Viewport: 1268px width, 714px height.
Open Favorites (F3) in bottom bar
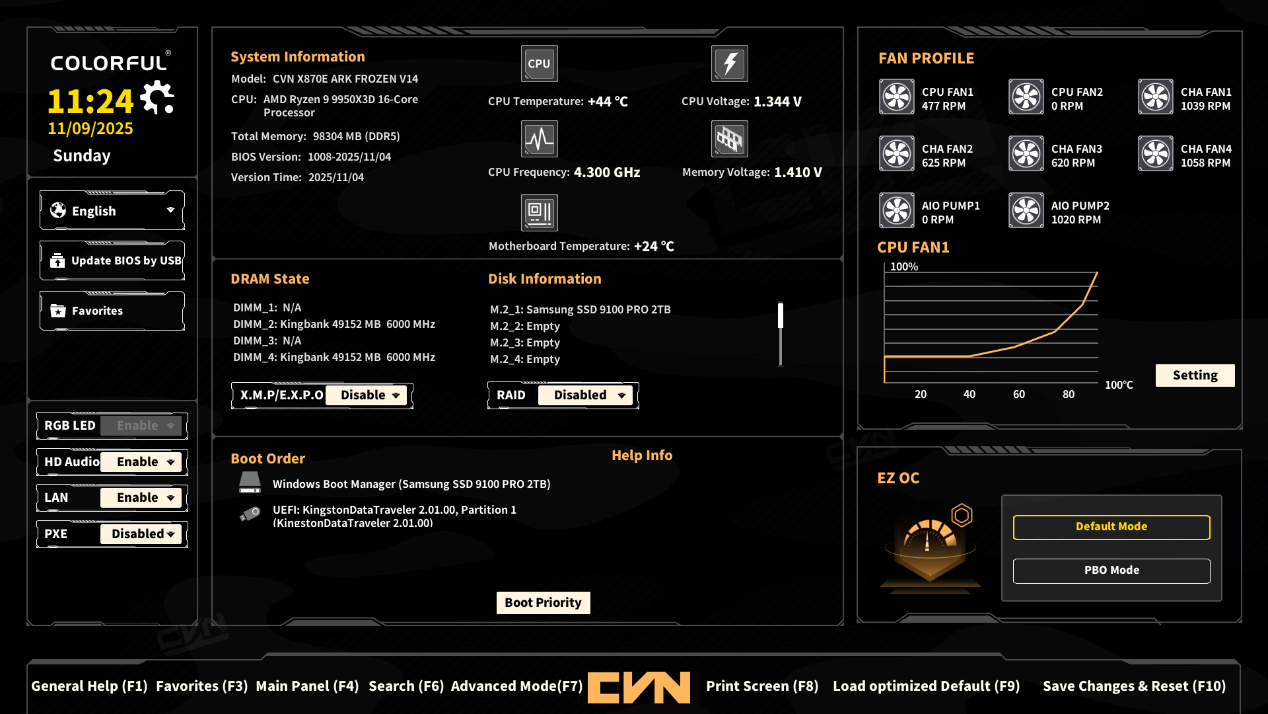click(202, 686)
